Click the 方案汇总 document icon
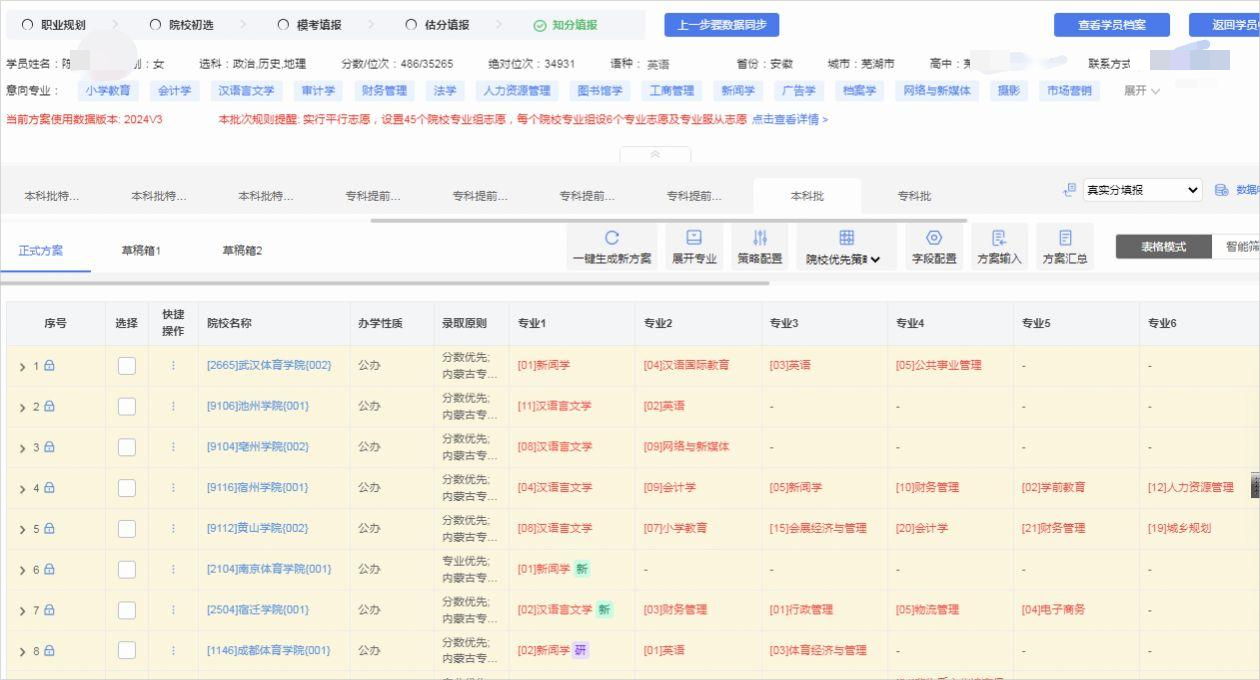This screenshot has height=680, width=1260. (x=1064, y=237)
